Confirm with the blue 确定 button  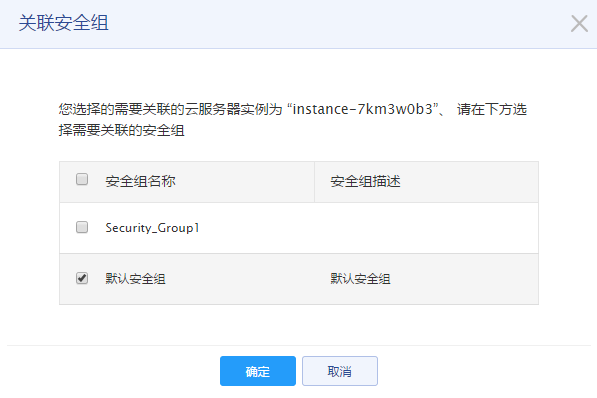[258, 371]
